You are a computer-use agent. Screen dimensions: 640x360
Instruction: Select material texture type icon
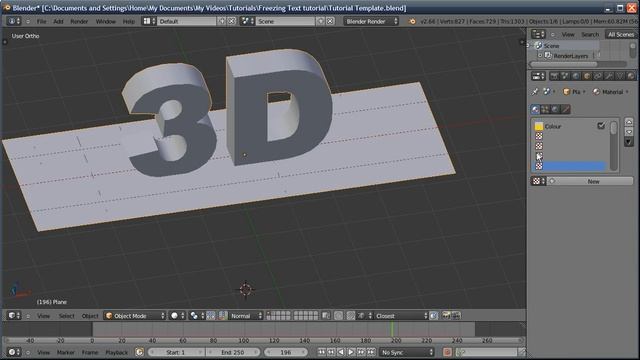[x=536, y=109]
